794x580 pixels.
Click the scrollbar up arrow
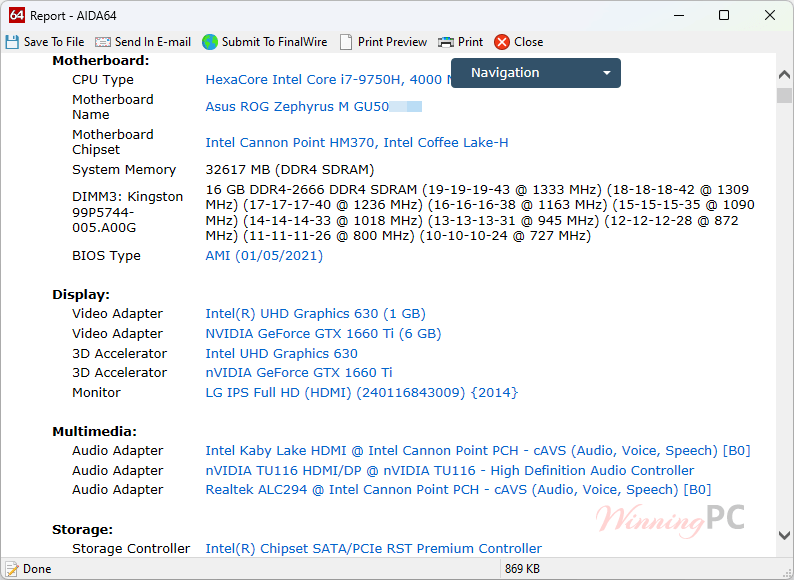pyautogui.click(x=784, y=75)
